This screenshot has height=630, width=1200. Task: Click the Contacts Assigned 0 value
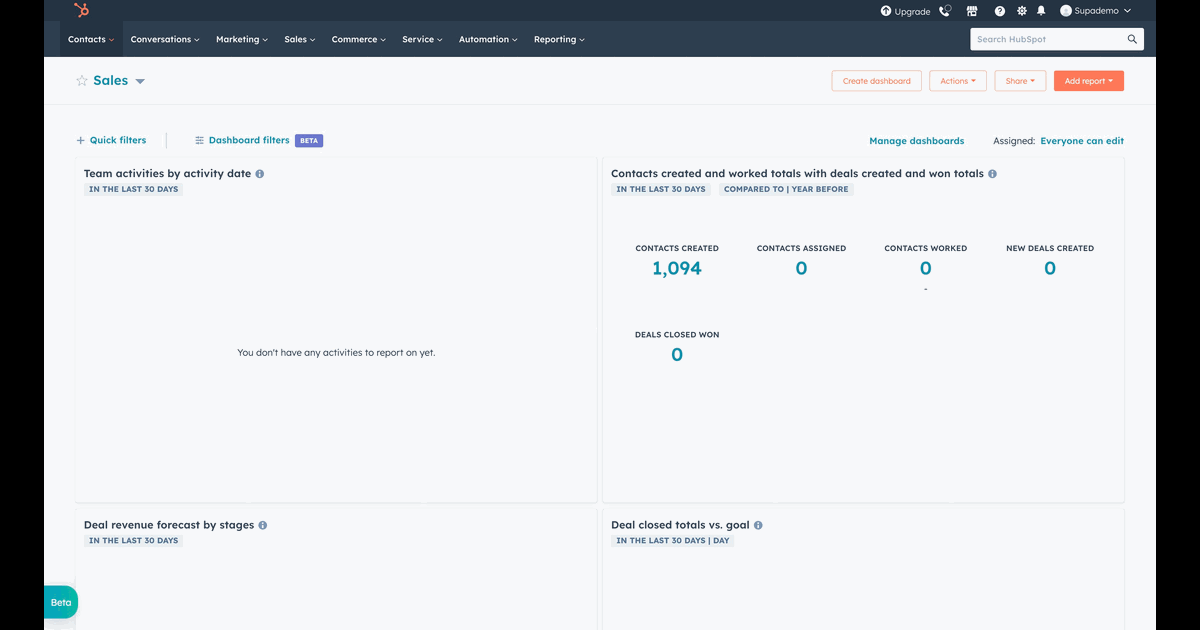pyautogui.click(x=801, y=268)
